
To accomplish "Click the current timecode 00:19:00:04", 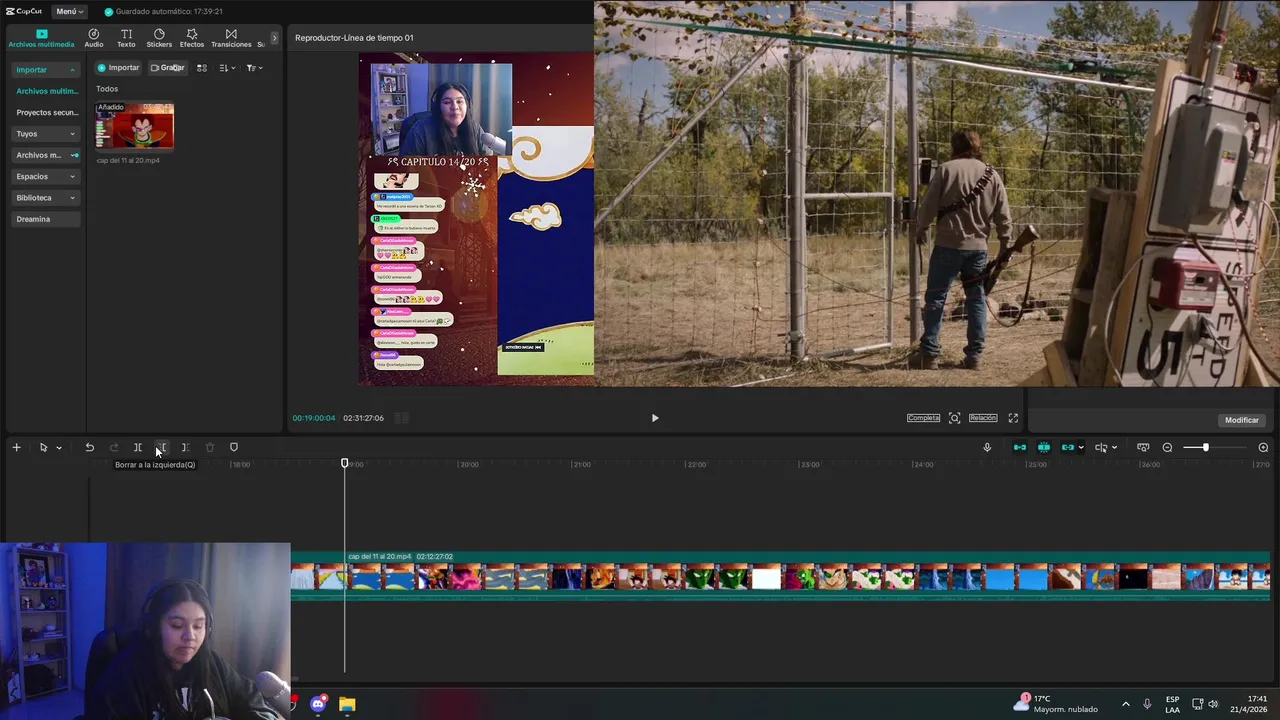I will click(314, 418).
